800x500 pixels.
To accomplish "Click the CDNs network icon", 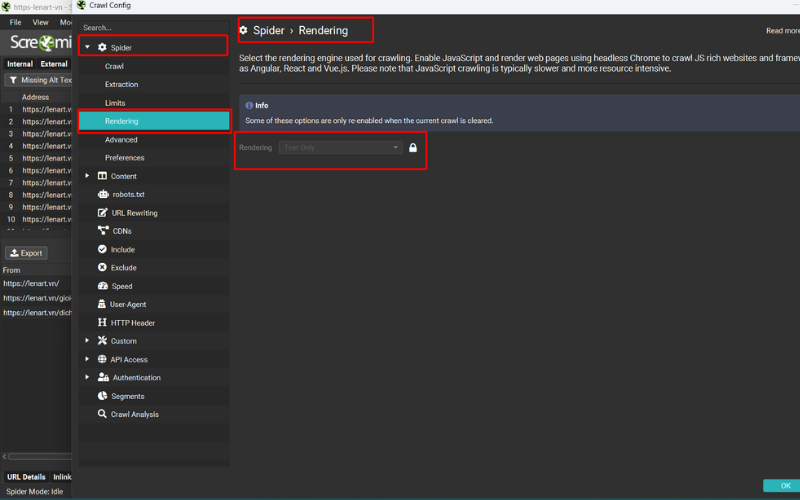I will coord(102,231).
